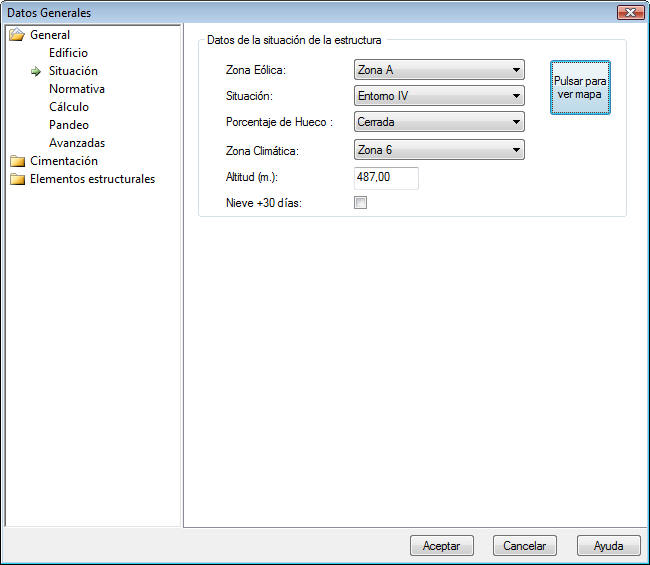Select Edificio in the tree
Image resolution: width=650 pixels, height=565 pixels.
[68, 53]
